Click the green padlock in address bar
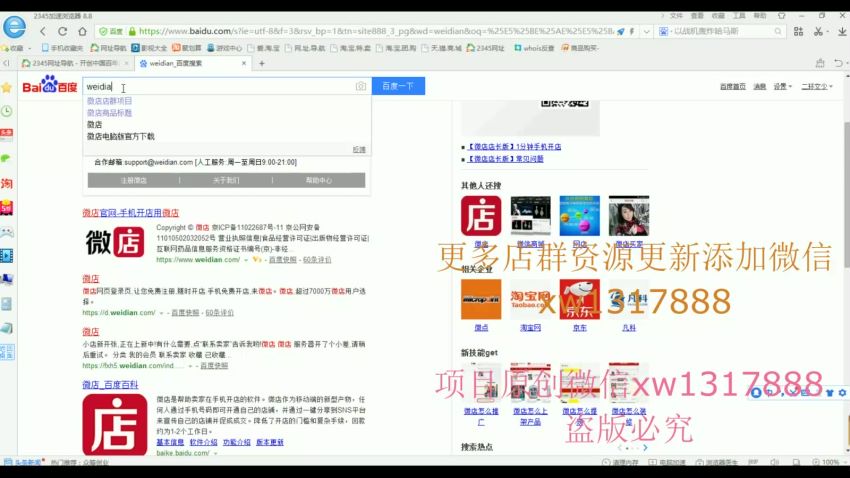This screenshot has height=478, width=850. click(x=132, y=31)
